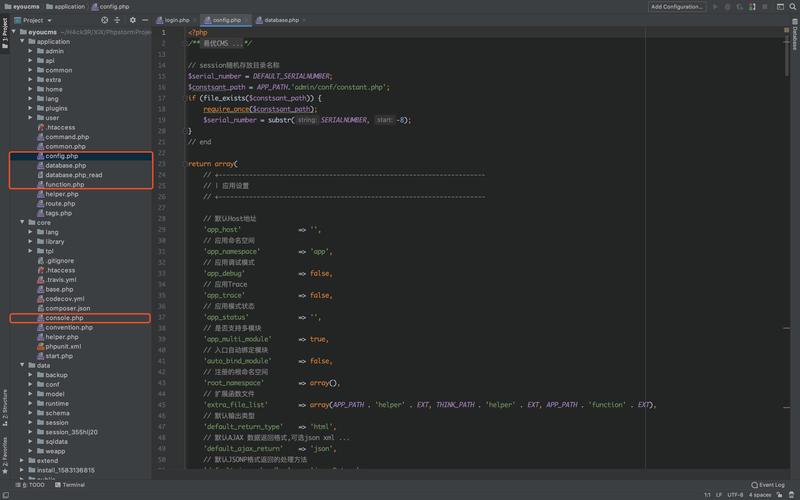Click 'app_debug' key in code
The height and width of the screenshot is (500, 800).
coord(224,273)
